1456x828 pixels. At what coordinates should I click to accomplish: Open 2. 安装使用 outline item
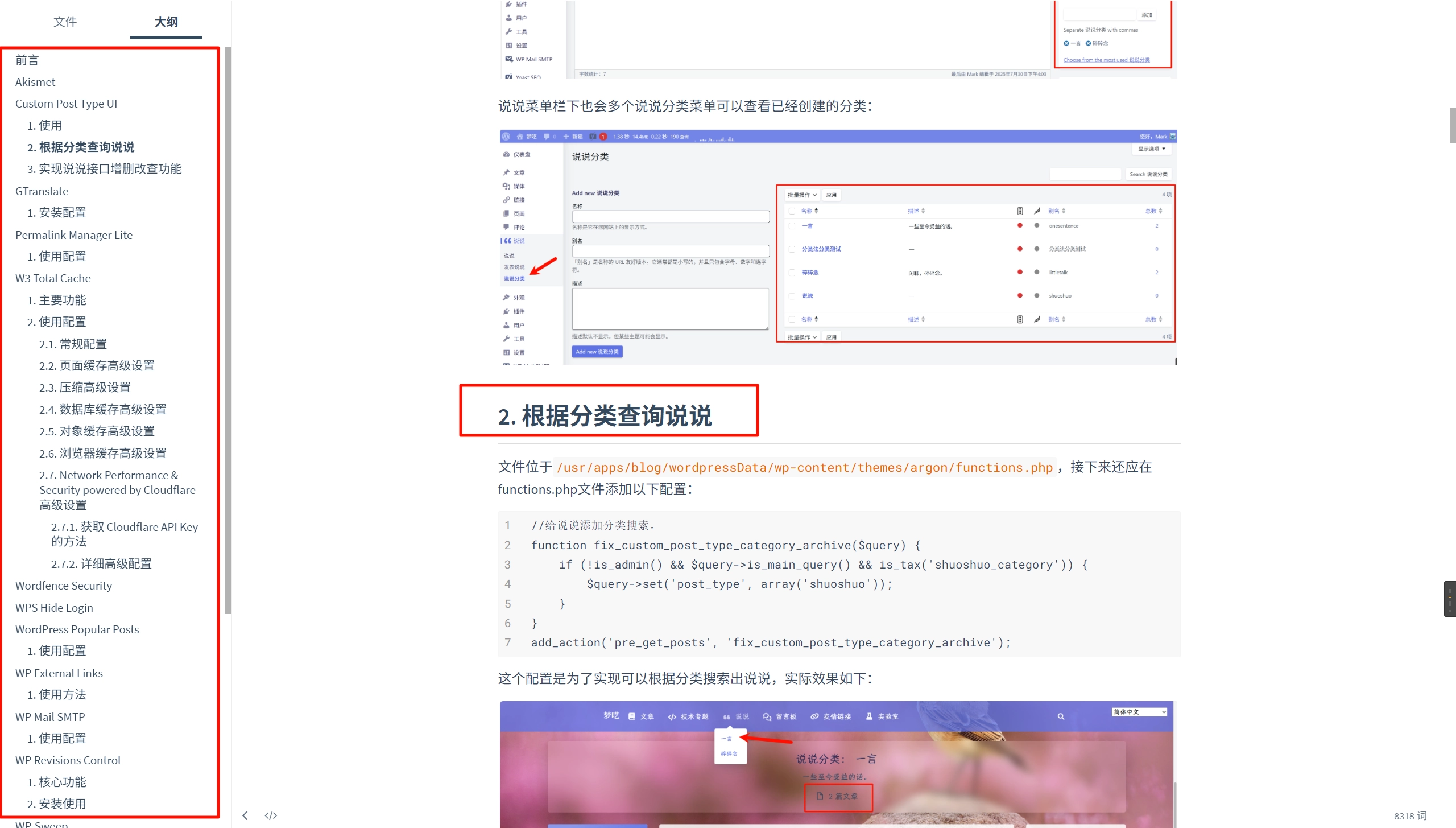point(57,804)
